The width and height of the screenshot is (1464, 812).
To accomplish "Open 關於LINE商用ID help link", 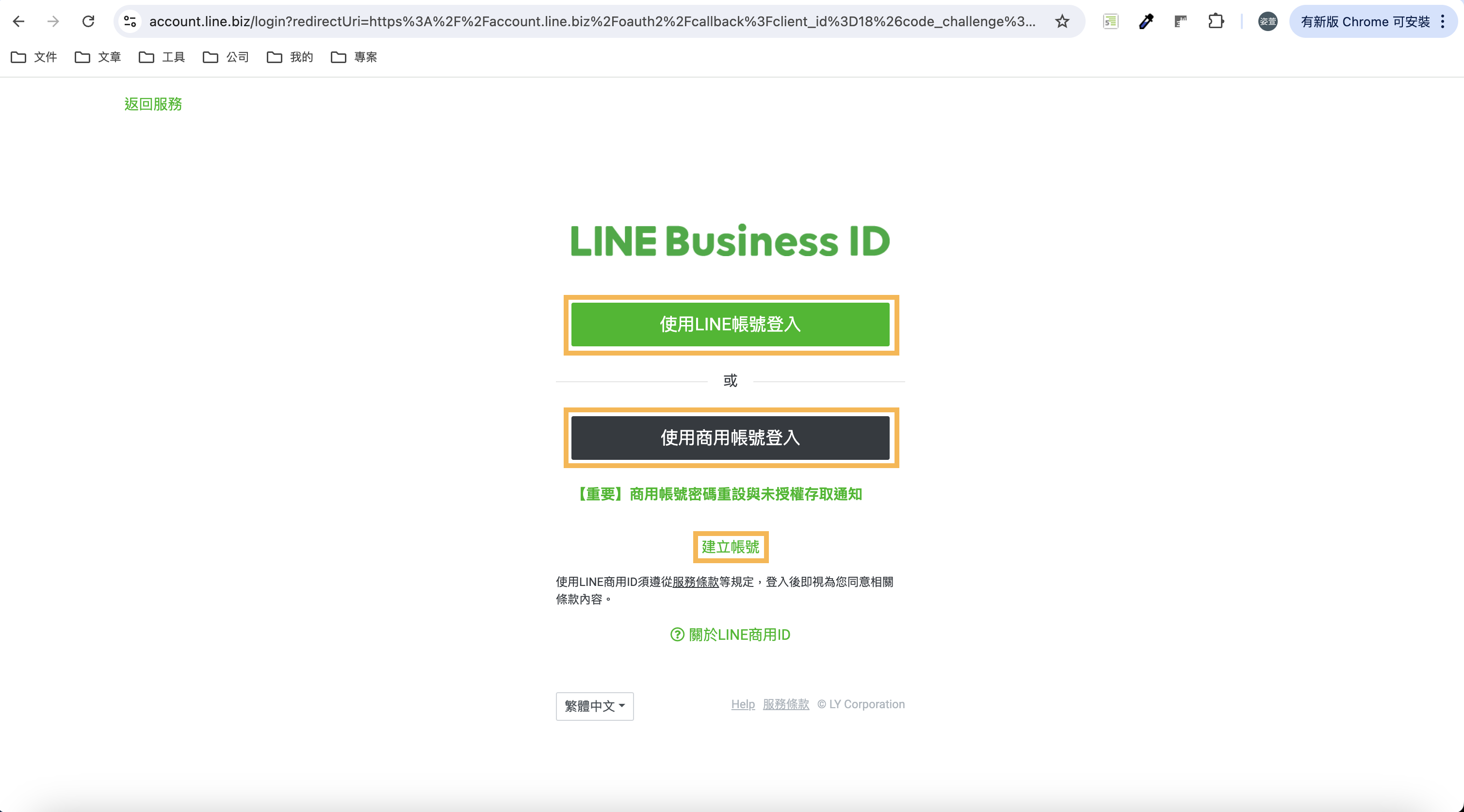I will pos(730,635).
